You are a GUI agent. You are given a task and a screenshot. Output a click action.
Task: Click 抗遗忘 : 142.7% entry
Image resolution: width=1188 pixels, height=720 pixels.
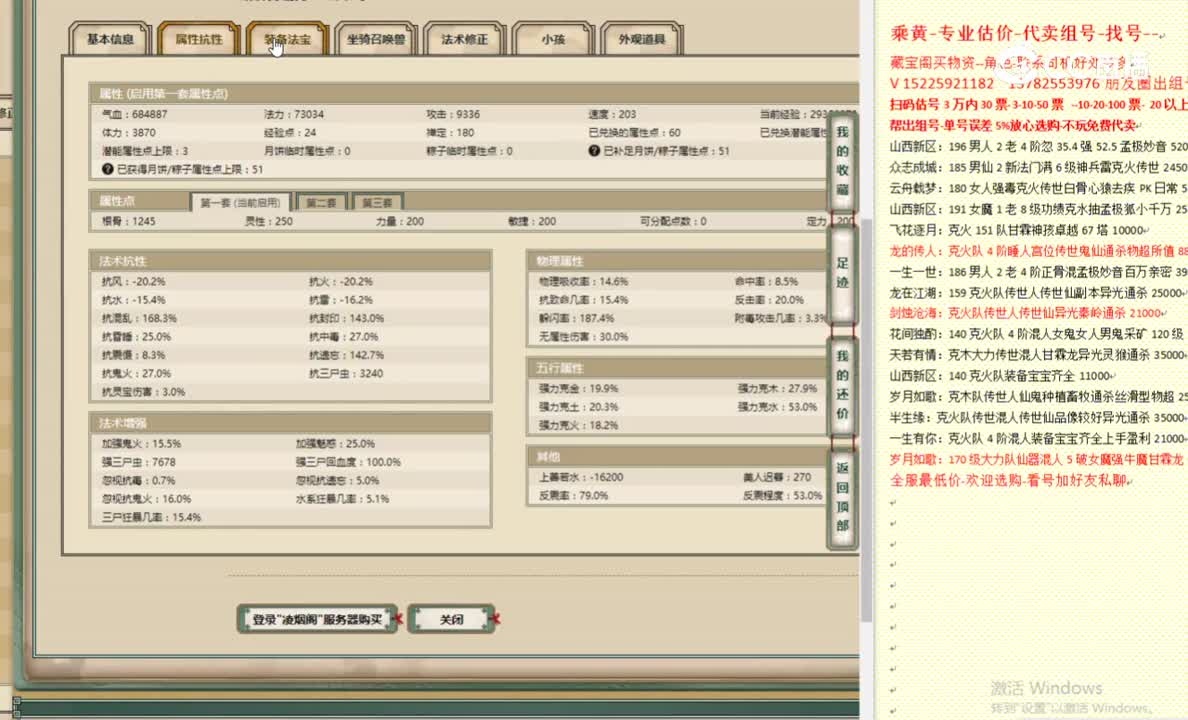(347, 355)
